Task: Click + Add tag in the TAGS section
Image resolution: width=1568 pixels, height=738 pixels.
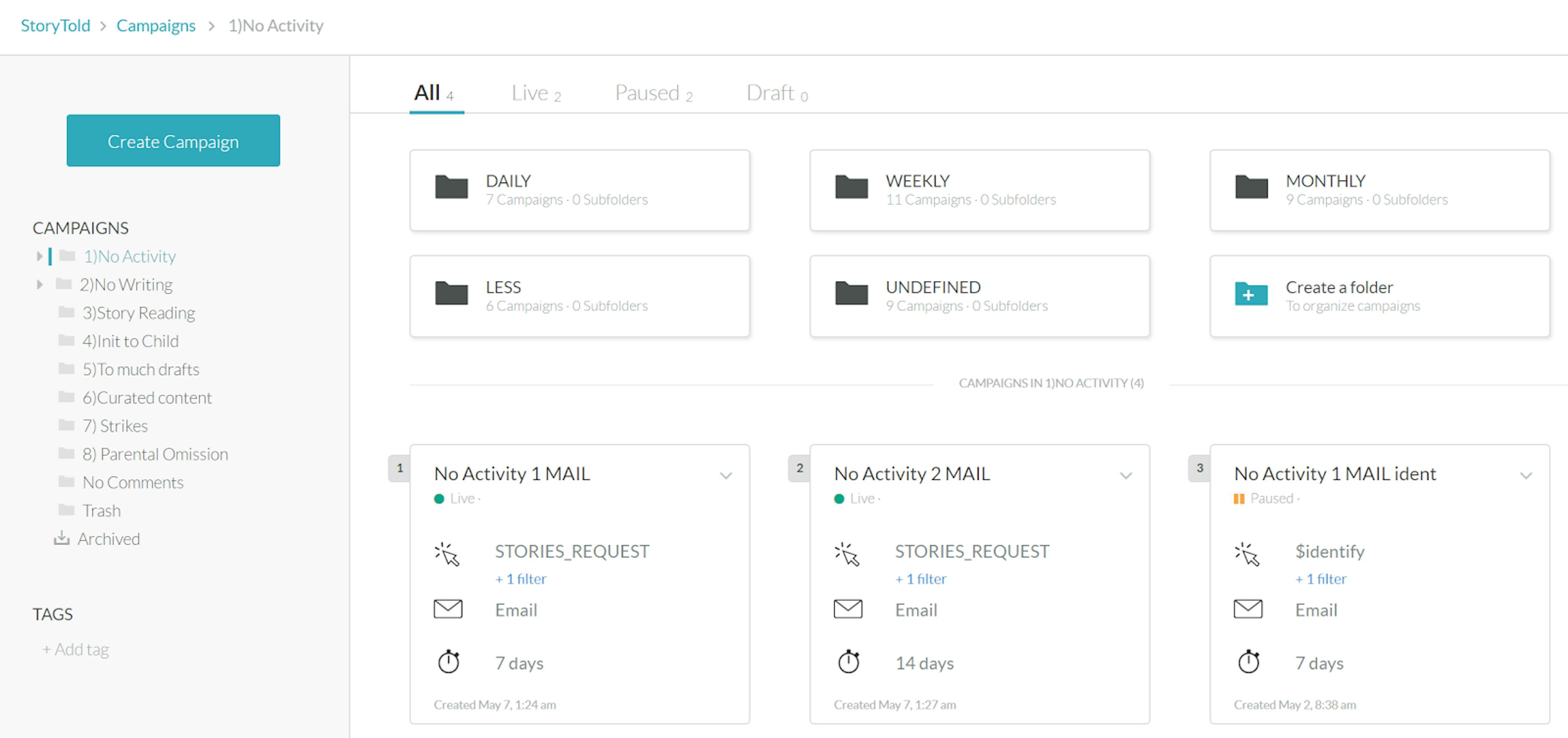Action: click(x=76, y=649)
